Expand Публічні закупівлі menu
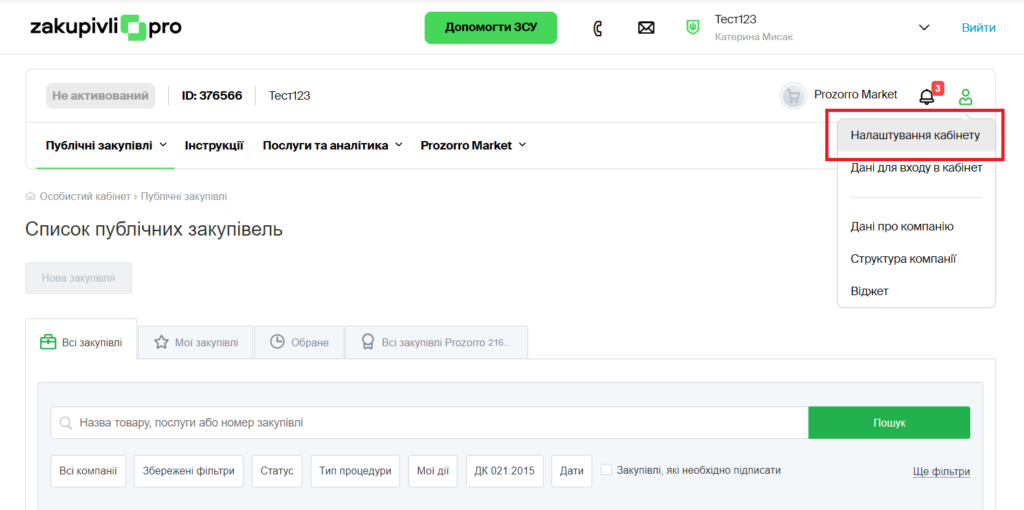Screen dimensions: 1024x510 tap(106, 145)
